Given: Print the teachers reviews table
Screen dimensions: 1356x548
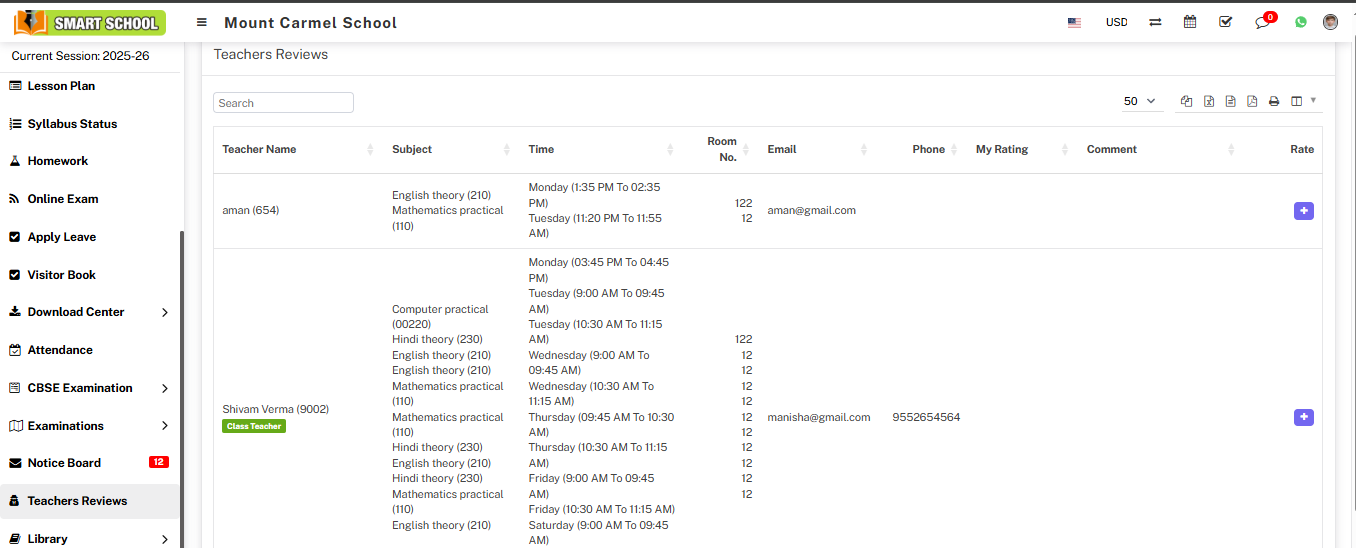Looking at the screenshot, I should pos(1274,101).
